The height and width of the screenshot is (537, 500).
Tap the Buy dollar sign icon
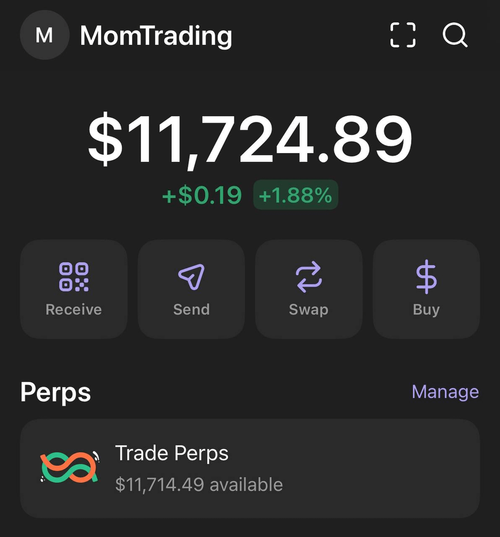tap(426, 277)
